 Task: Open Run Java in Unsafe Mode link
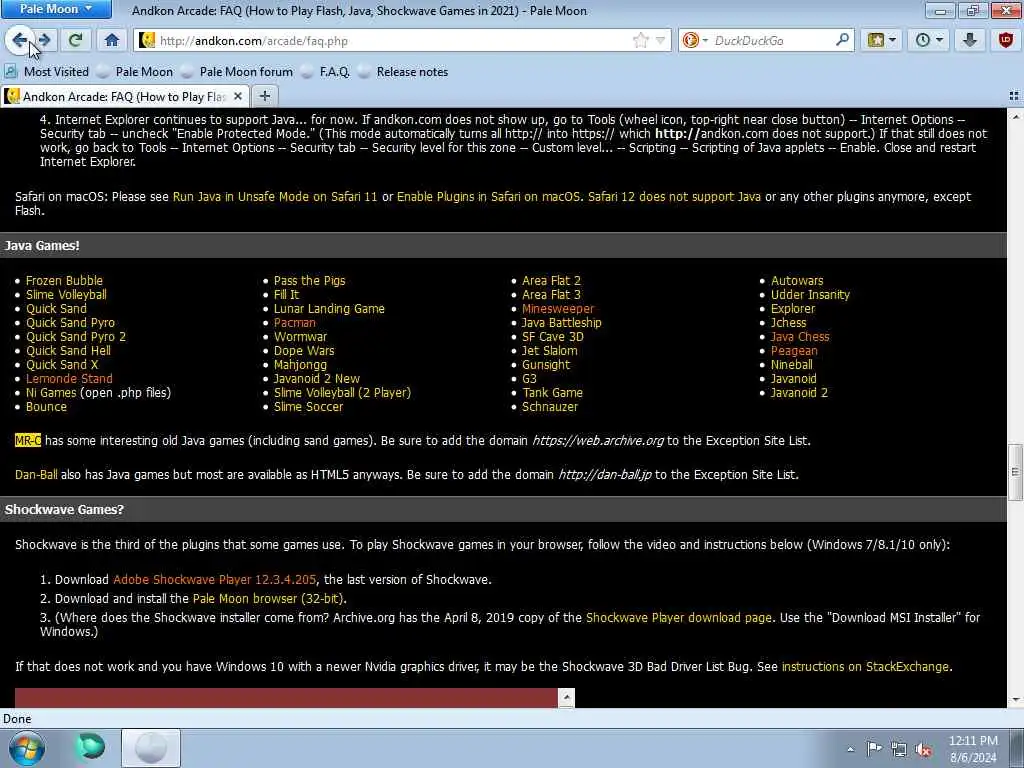(x=275, y=197)
